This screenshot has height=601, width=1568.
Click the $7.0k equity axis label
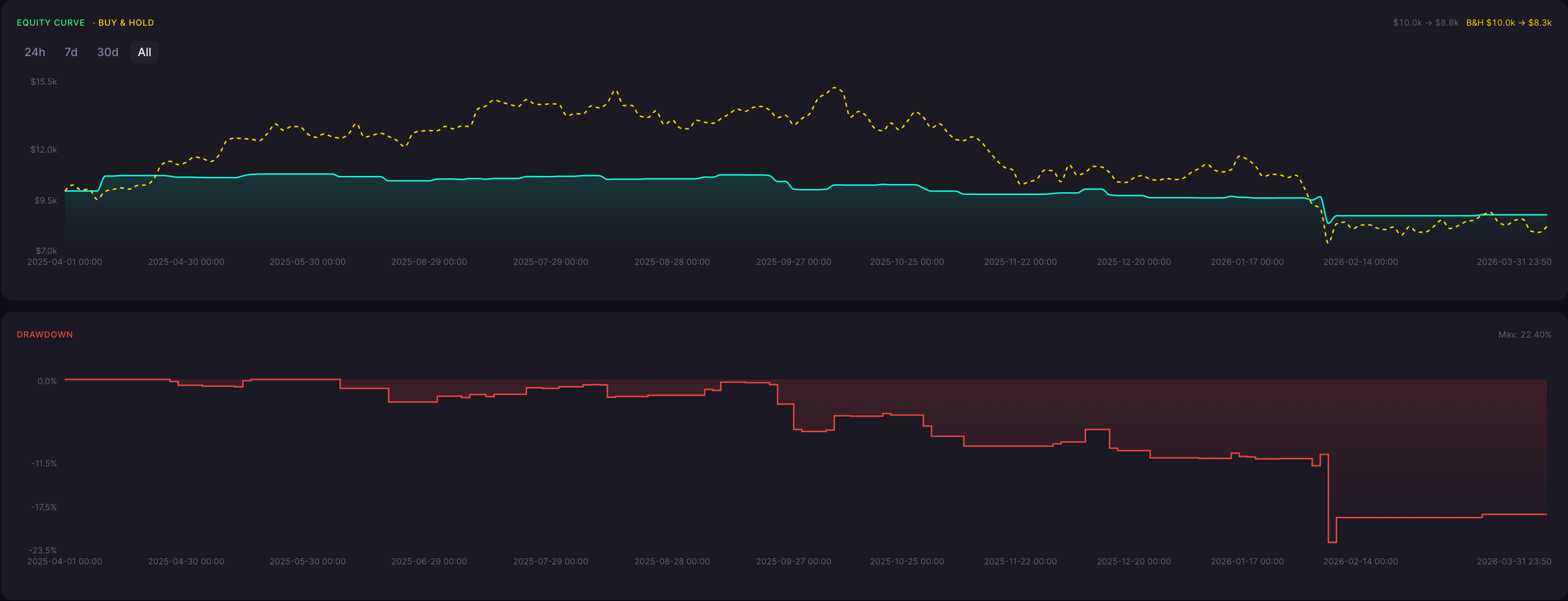point(46,251)
